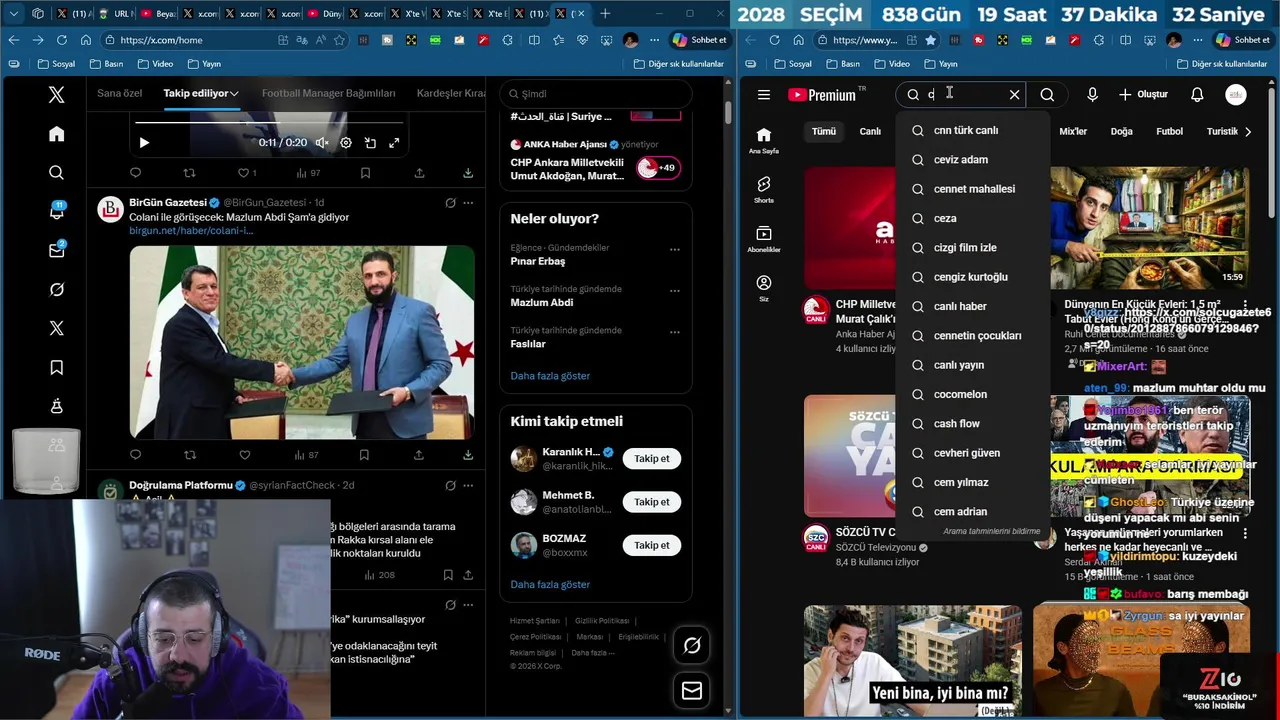Download media from BirGün Gazetesi tweet
Screen dimensions: 1280x720
coord(467,455)
